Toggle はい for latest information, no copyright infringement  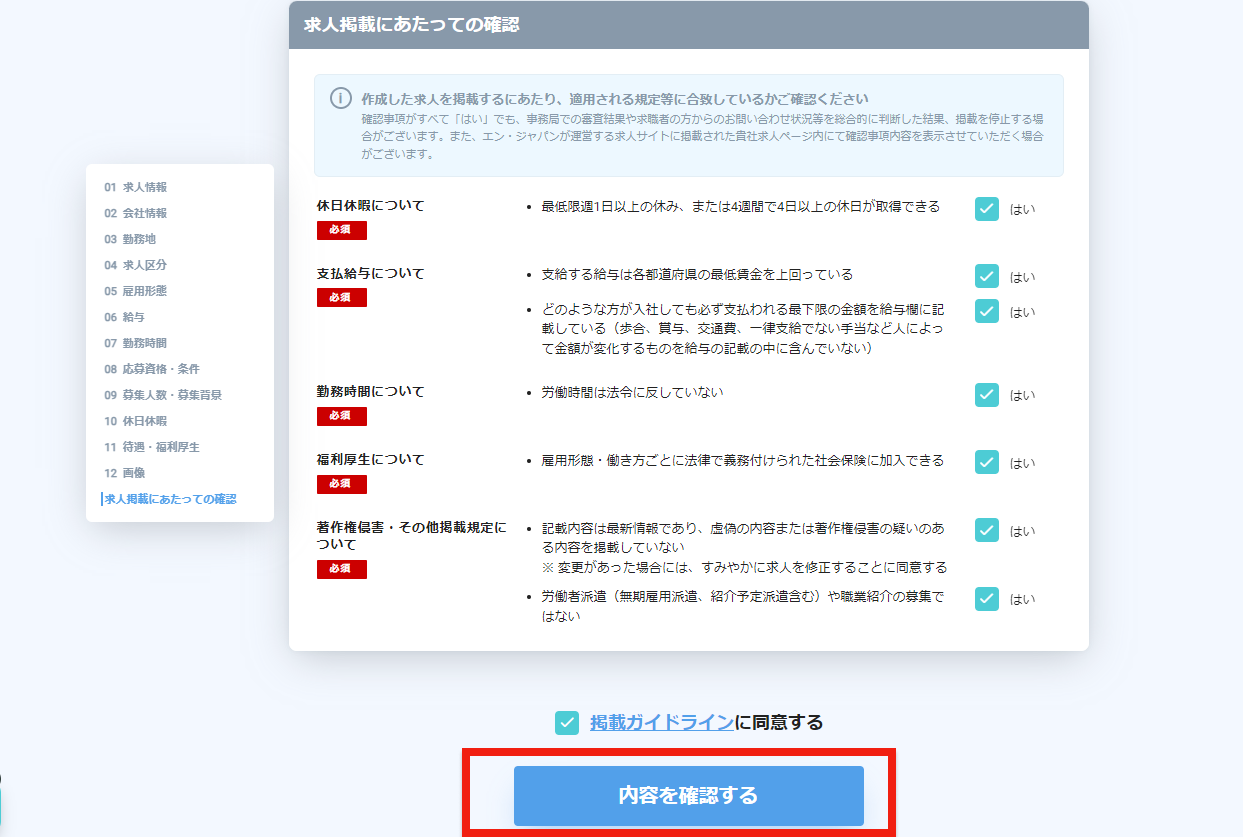[x=987, y=530]
